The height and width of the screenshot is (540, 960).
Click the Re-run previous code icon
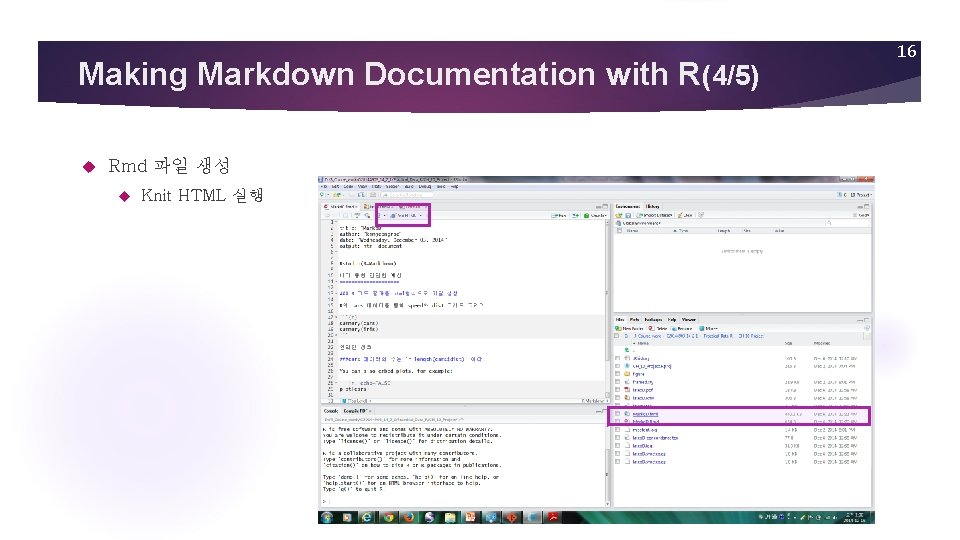click(576, 216)
